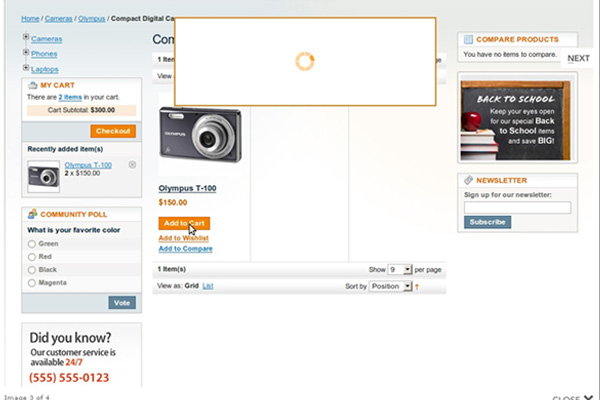Viewport: 600px width, 400px height.
Task: Open the Olympus T-100 product image
Action: (201, 135)
